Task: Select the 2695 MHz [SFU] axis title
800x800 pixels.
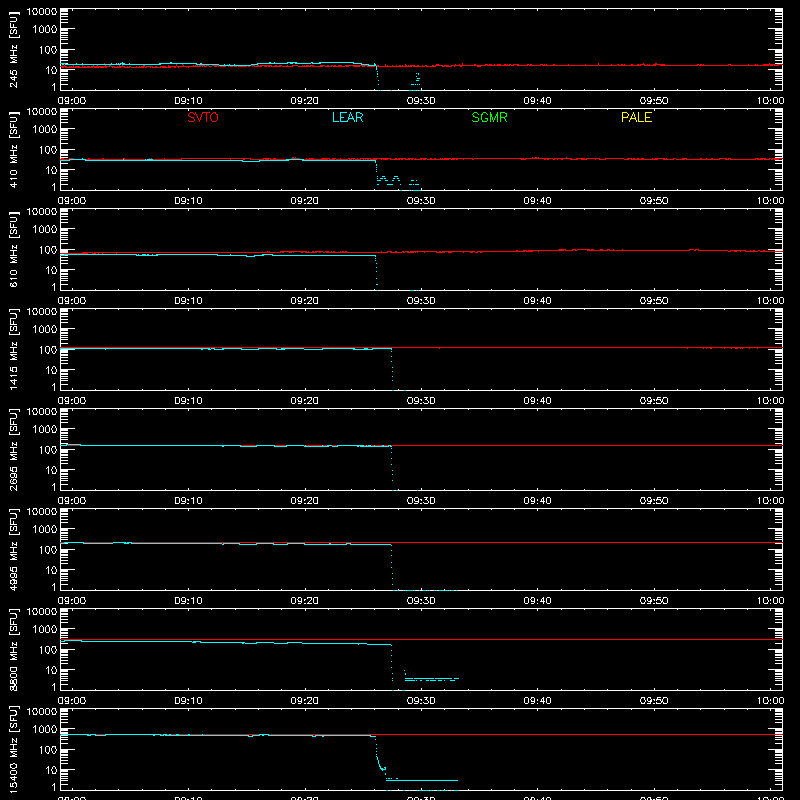Action: click(14, 449)
